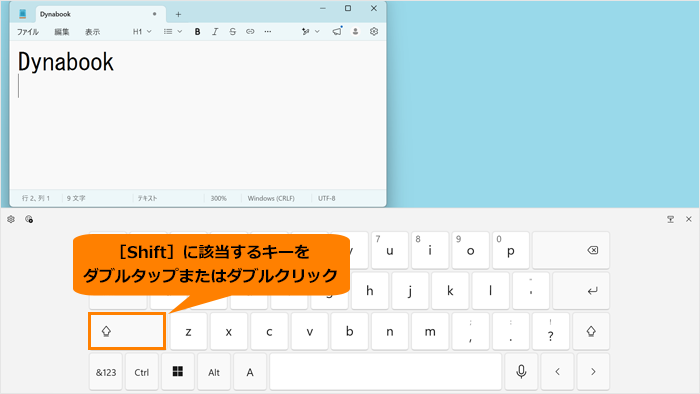Click the account profile icon
700x394 pixels.
pyautogui.click(x=355, y=31)
